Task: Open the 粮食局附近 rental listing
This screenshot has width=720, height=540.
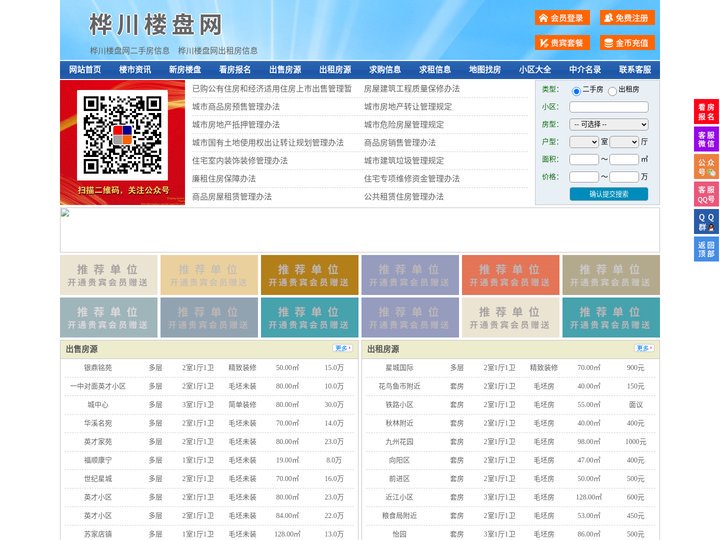Action: pos(399,516)
